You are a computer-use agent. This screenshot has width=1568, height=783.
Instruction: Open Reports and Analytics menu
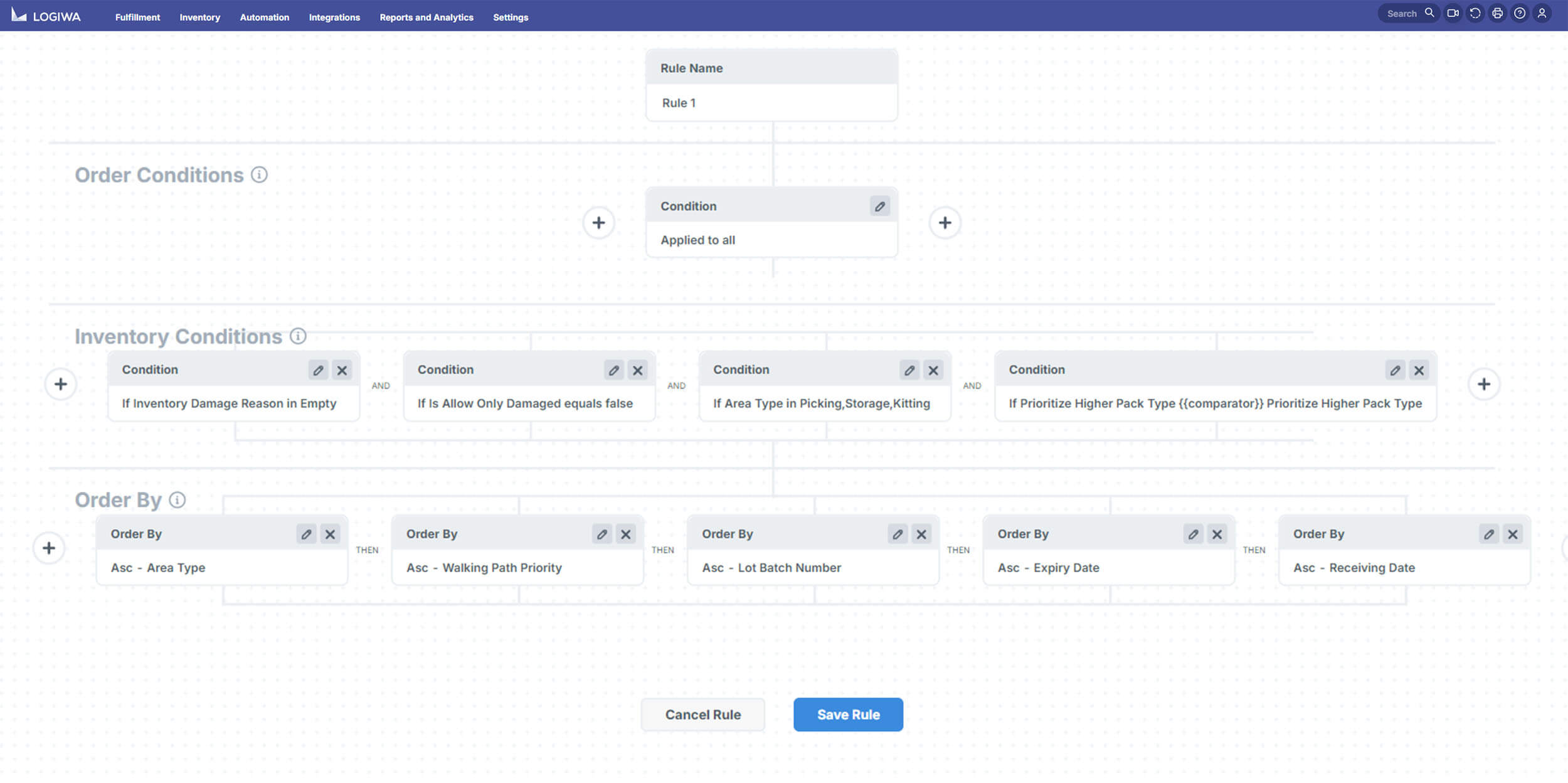tap(426, 18)
